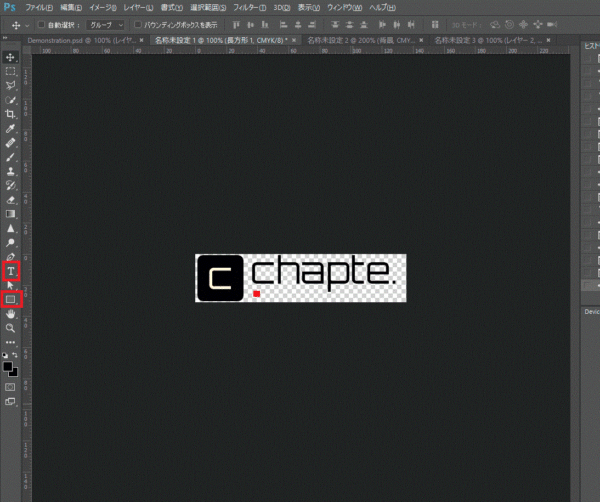This screenshot has height=502, width=600.
Task: Distribute left edges in options bar
Action: (382, 25)
